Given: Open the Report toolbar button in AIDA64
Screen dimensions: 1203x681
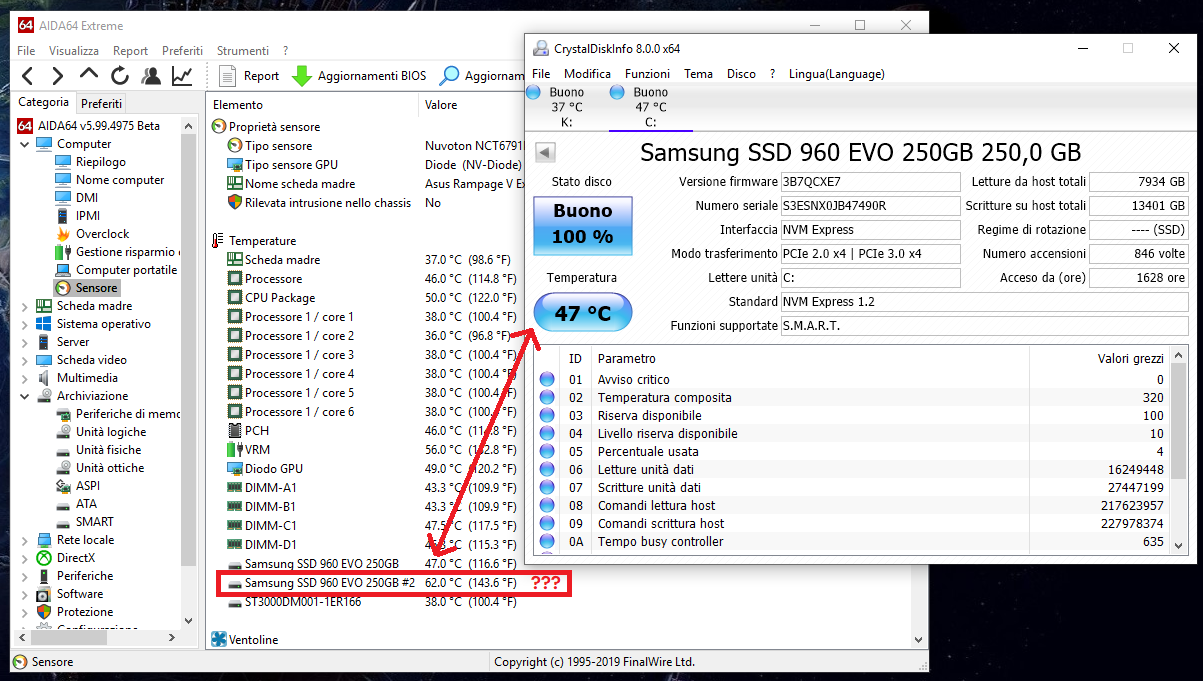Looking at the screenshot, I should [248, 75].
